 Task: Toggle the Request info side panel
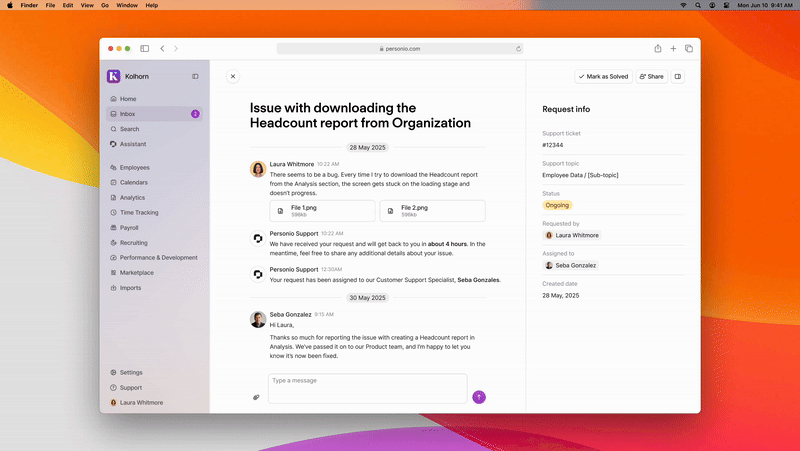(x=678, y=76)
